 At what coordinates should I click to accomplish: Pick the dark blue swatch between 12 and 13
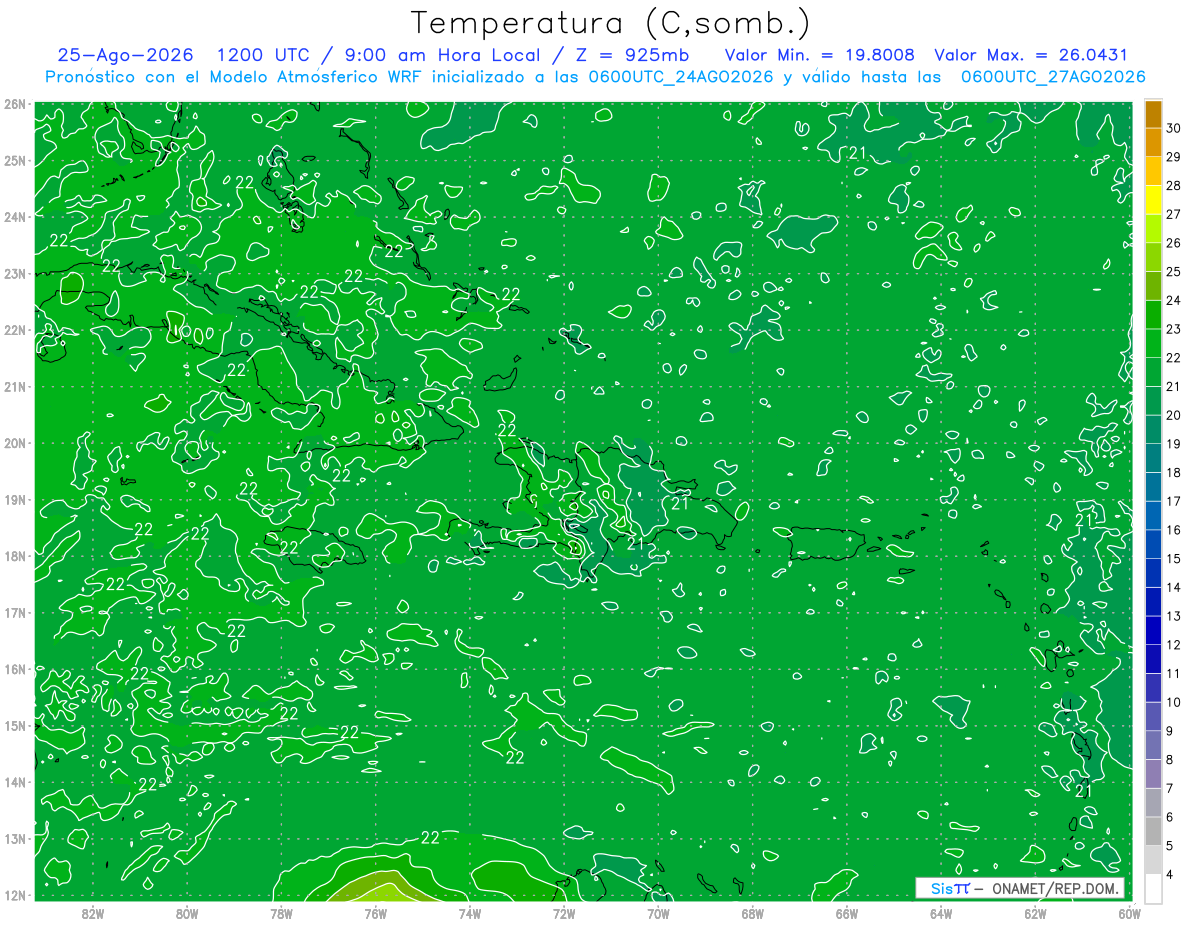pyautogui.click(x=1153, y=630)
